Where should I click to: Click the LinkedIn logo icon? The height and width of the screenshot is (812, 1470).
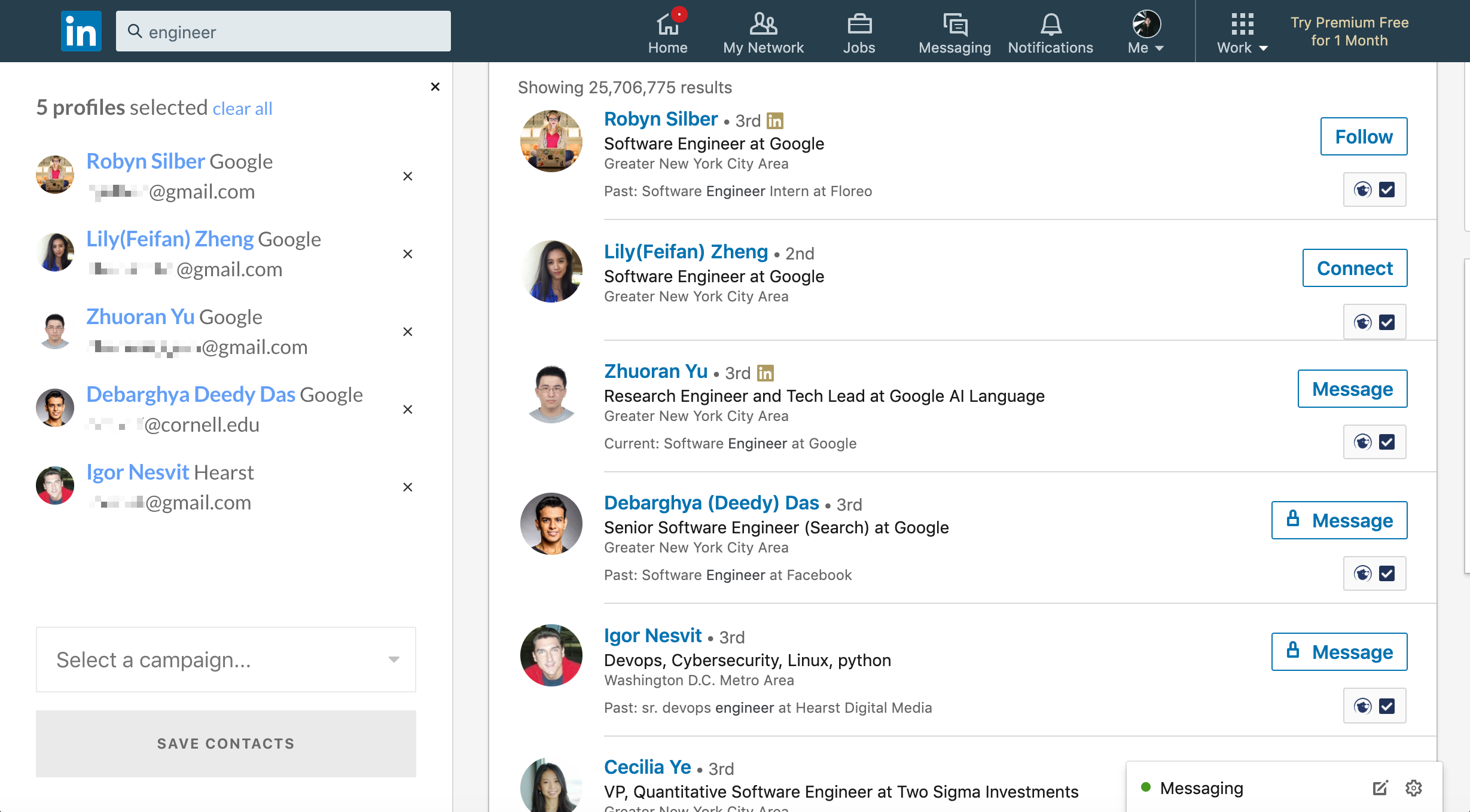(81, 31)
